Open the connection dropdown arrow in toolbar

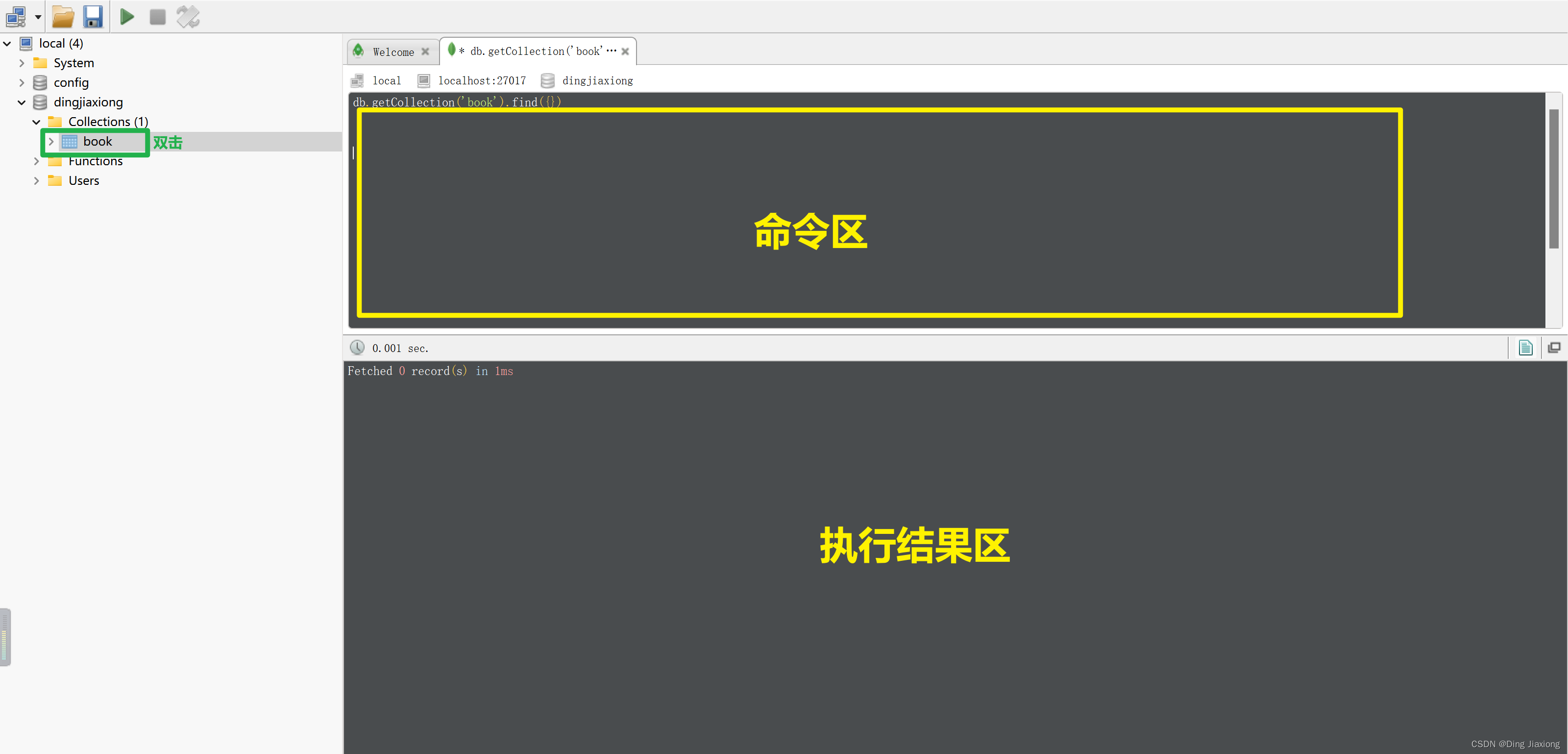tap(38, 17)
